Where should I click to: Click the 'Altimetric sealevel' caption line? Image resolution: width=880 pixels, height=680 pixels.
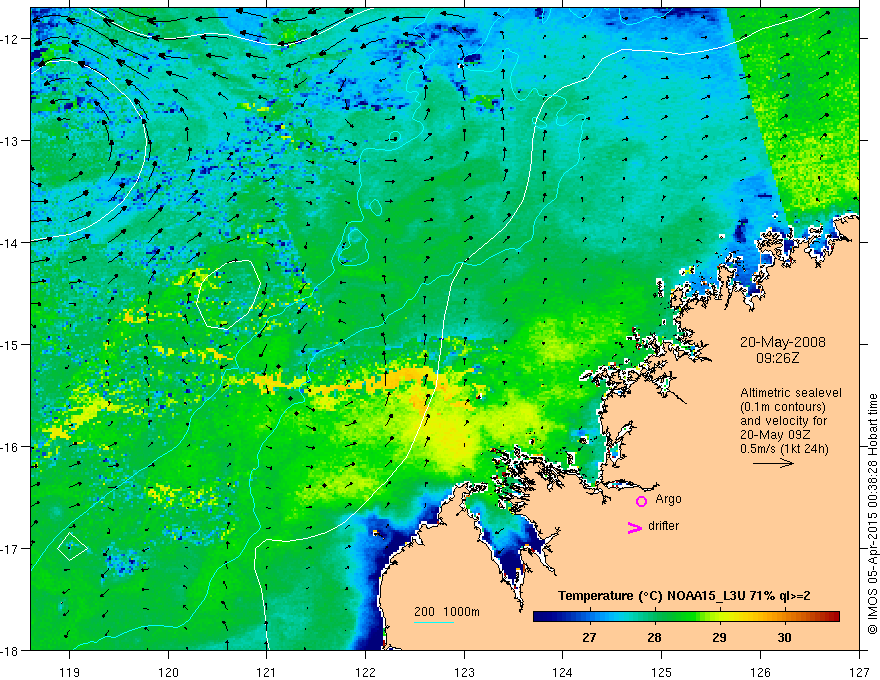(791, 393)
